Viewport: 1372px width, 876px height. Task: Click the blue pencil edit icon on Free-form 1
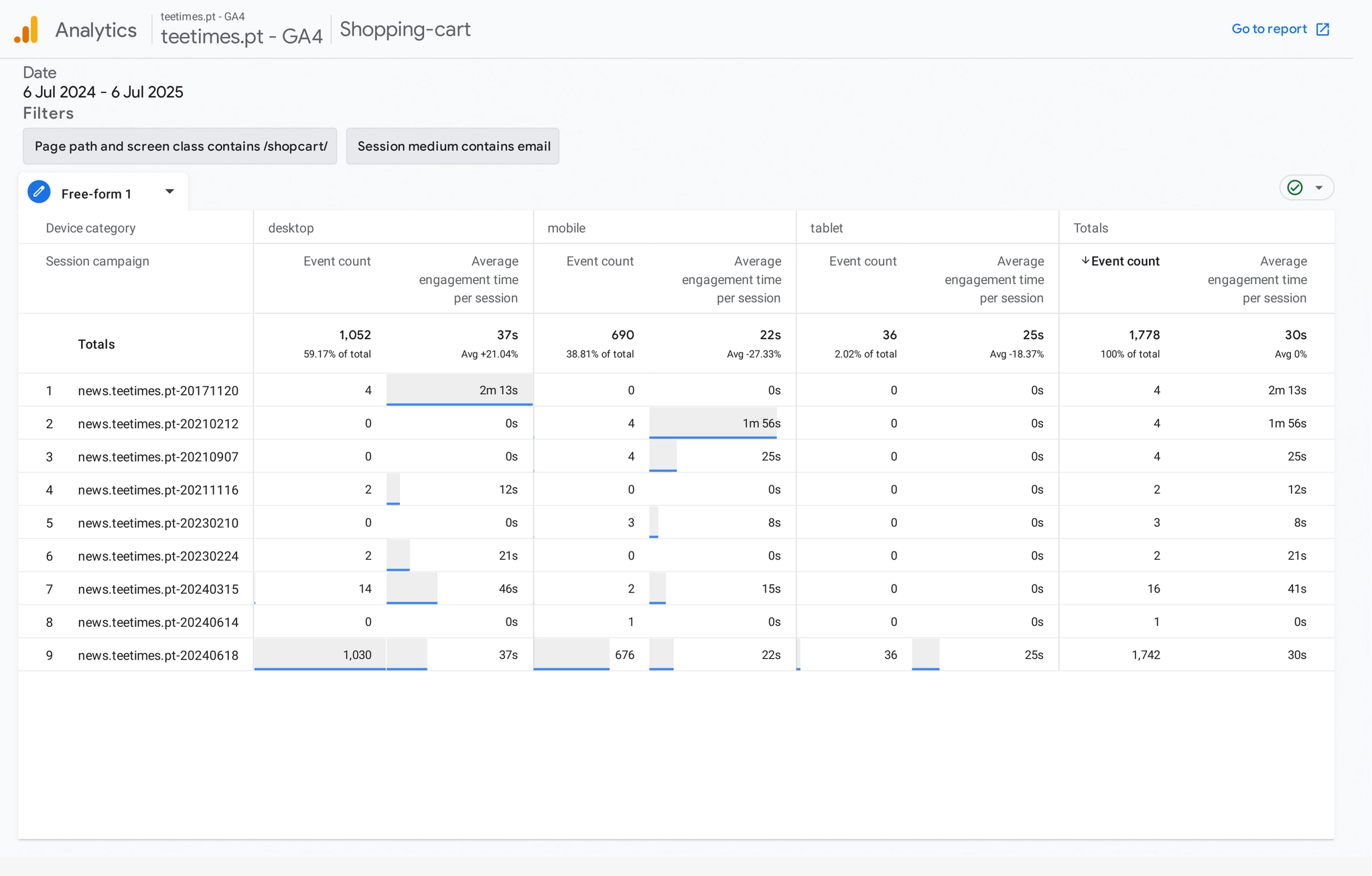pyautogui.click(x=38, y=192)
